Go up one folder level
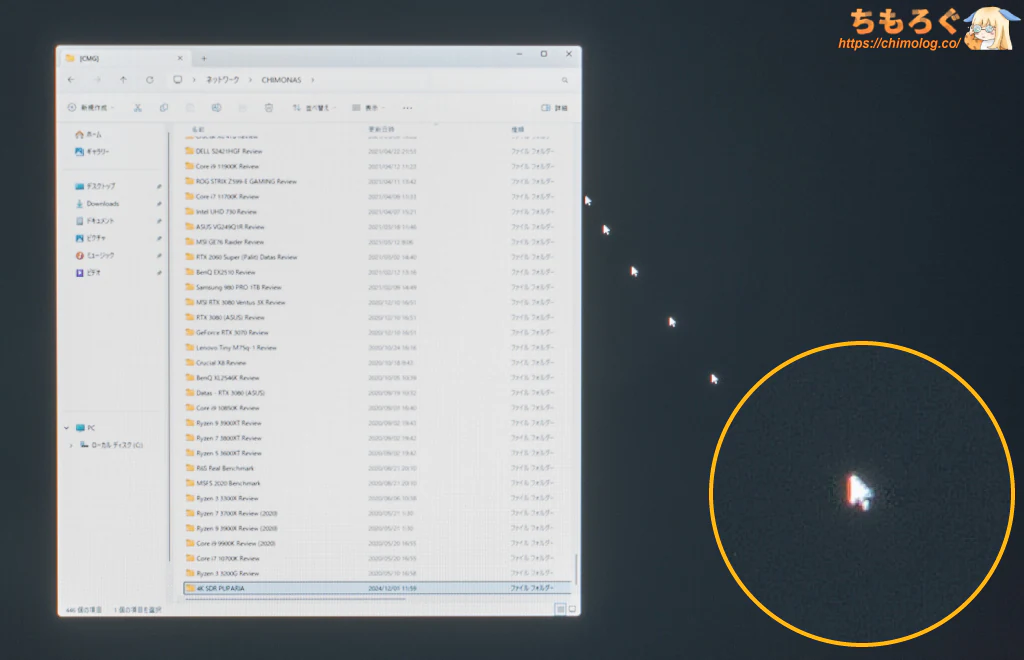 point(123,80)
